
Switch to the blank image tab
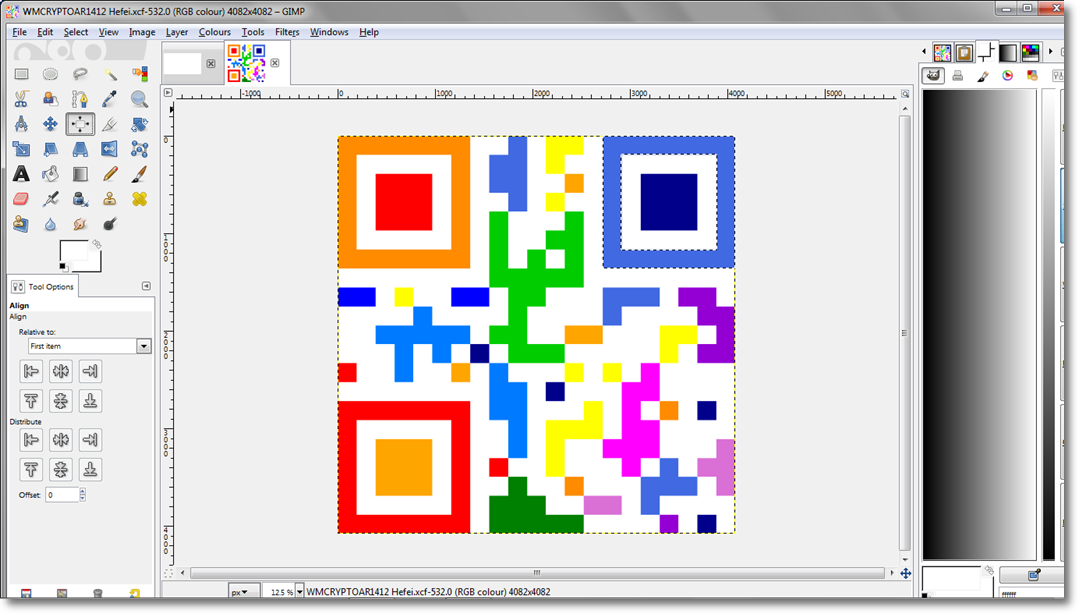click(x=183, y=63)
